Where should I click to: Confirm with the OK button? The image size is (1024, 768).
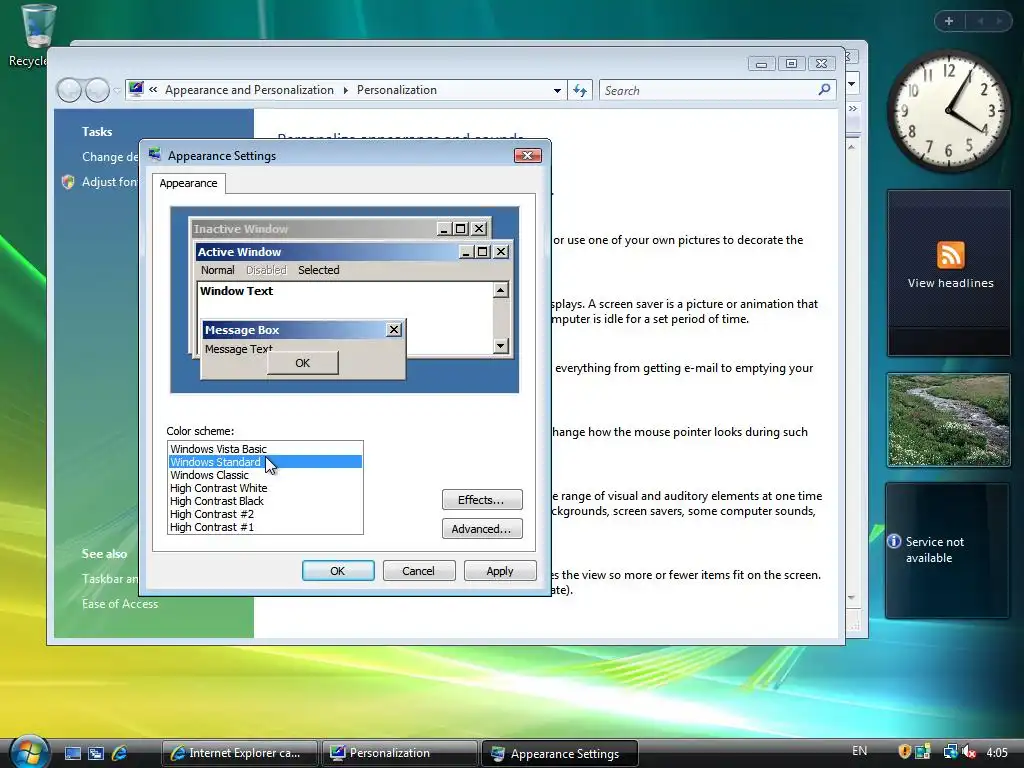(338, 571)
